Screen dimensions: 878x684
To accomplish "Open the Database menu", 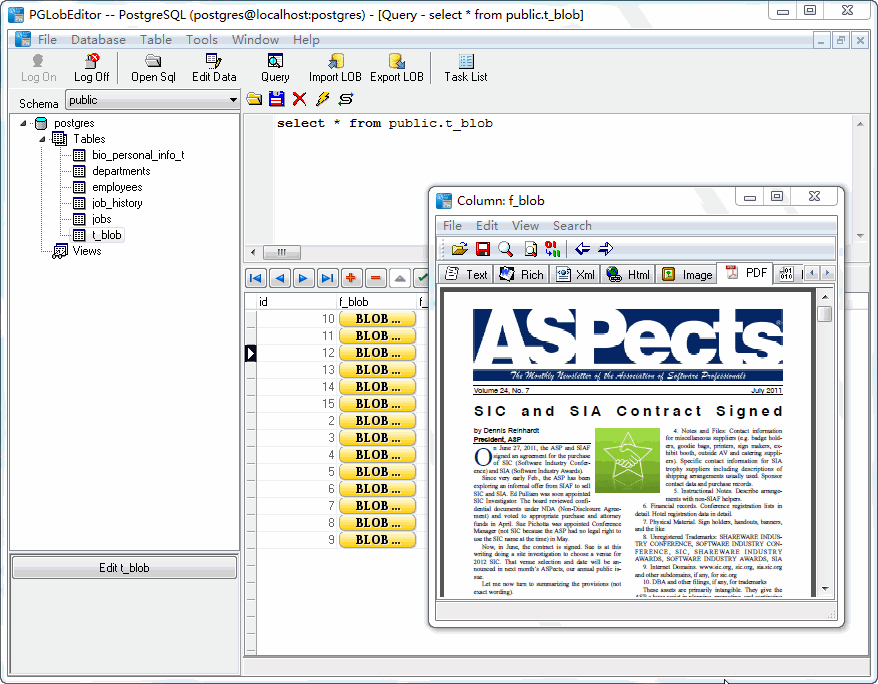I will click(98, 40).
